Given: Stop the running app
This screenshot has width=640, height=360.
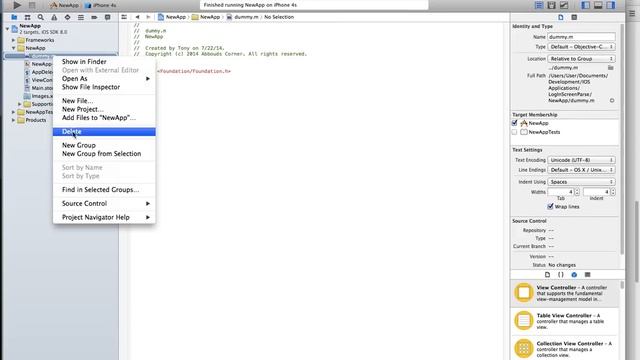Looking at the screenshot, I should (32, 5).
